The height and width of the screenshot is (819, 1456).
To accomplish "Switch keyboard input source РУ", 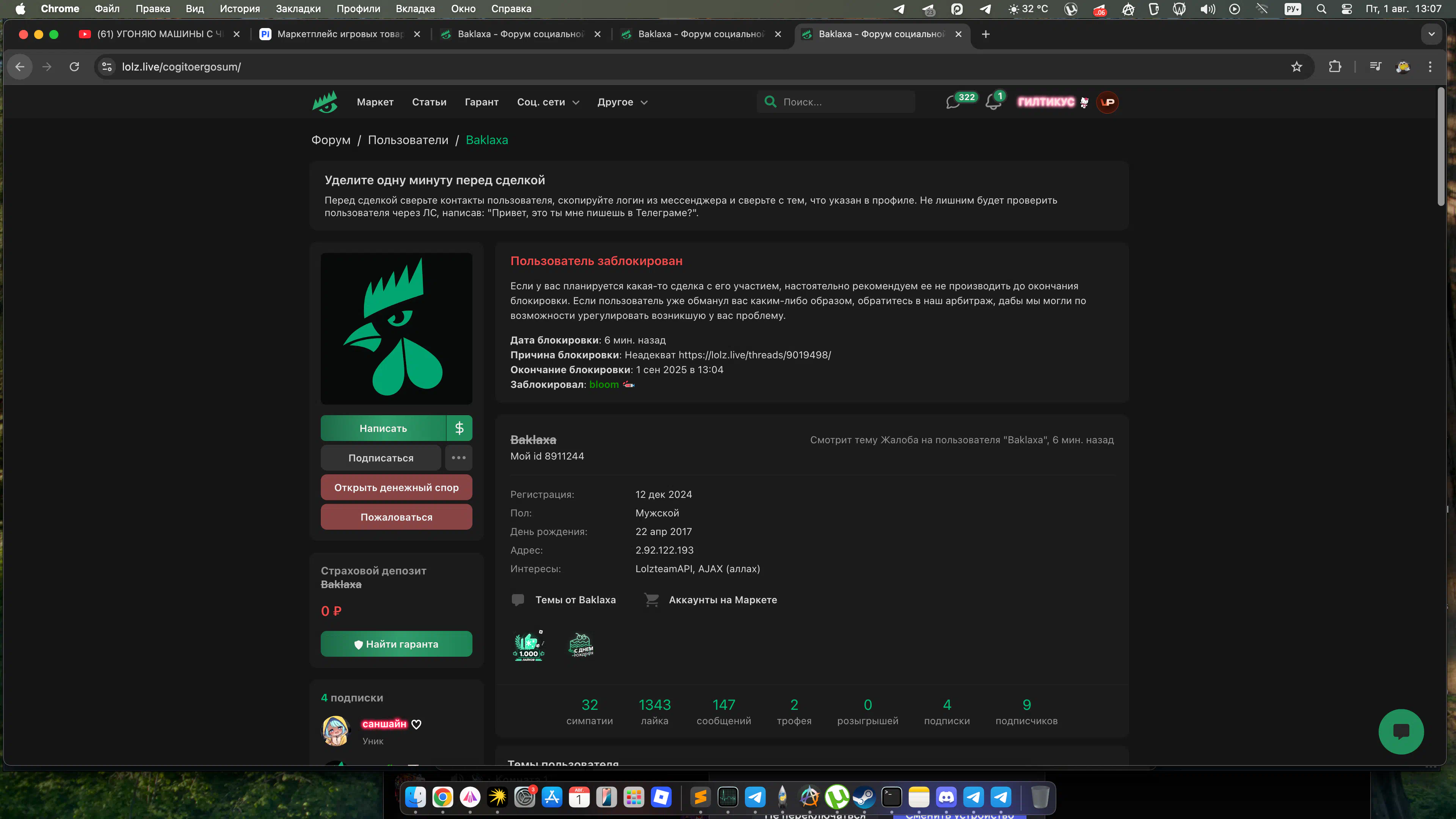I will 1293,8.
